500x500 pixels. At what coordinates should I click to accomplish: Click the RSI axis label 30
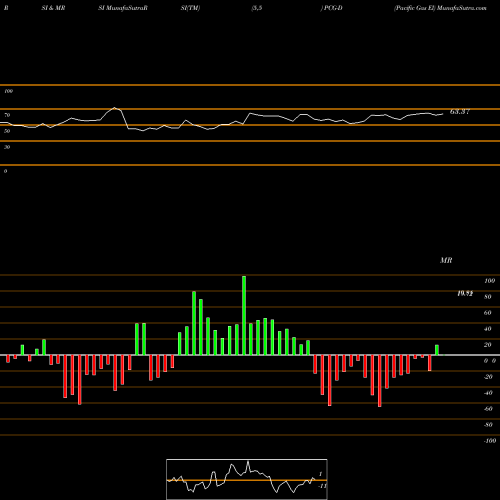(x=7, y=147)
